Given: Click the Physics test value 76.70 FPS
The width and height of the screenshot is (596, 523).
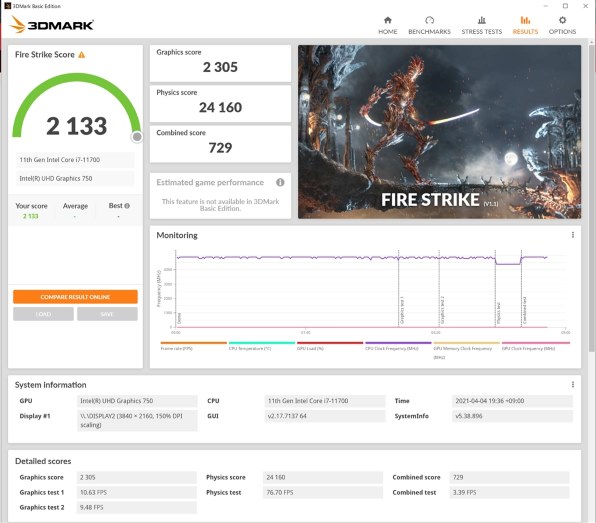Looking at the screenshot, I should pyautogui.click(x=323, y=493).
